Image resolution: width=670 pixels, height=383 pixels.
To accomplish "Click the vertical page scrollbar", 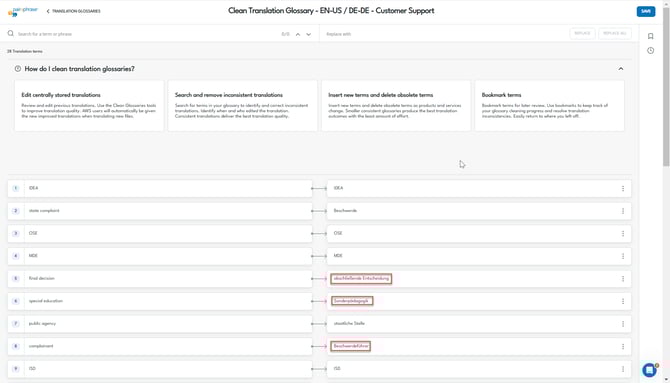I will (x=666, y=87).
